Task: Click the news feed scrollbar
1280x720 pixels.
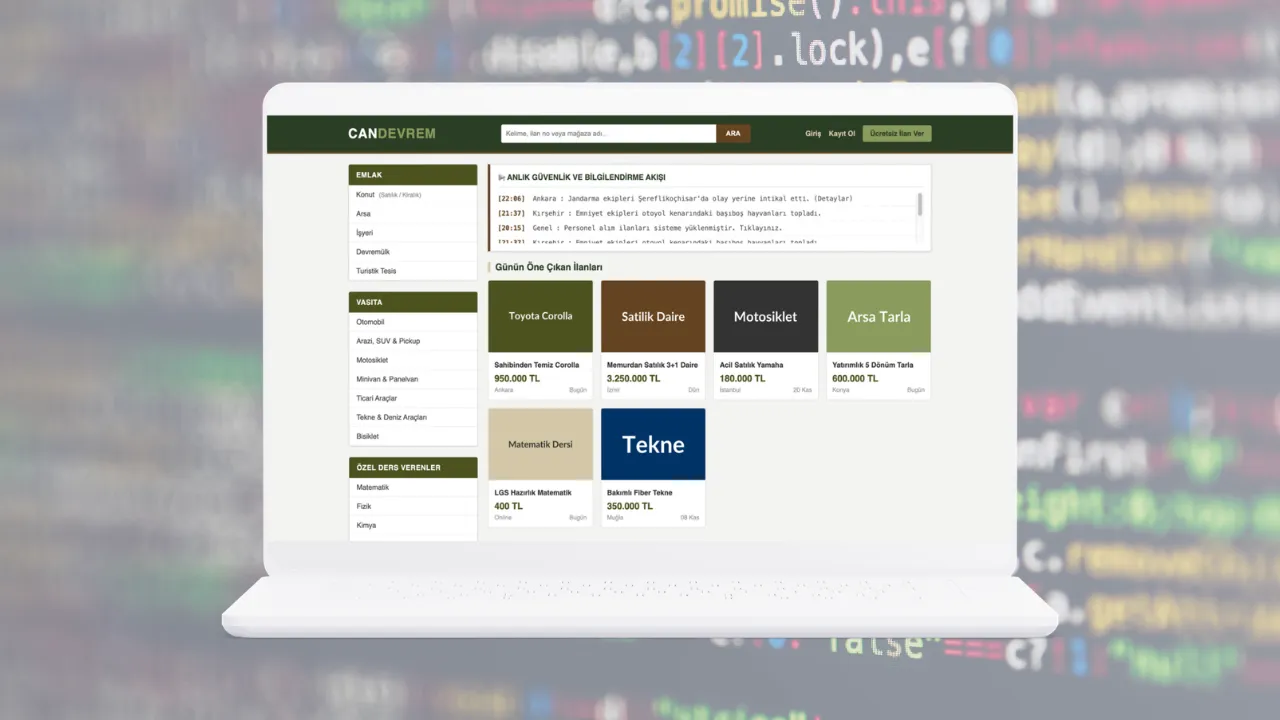Action: 920,204
